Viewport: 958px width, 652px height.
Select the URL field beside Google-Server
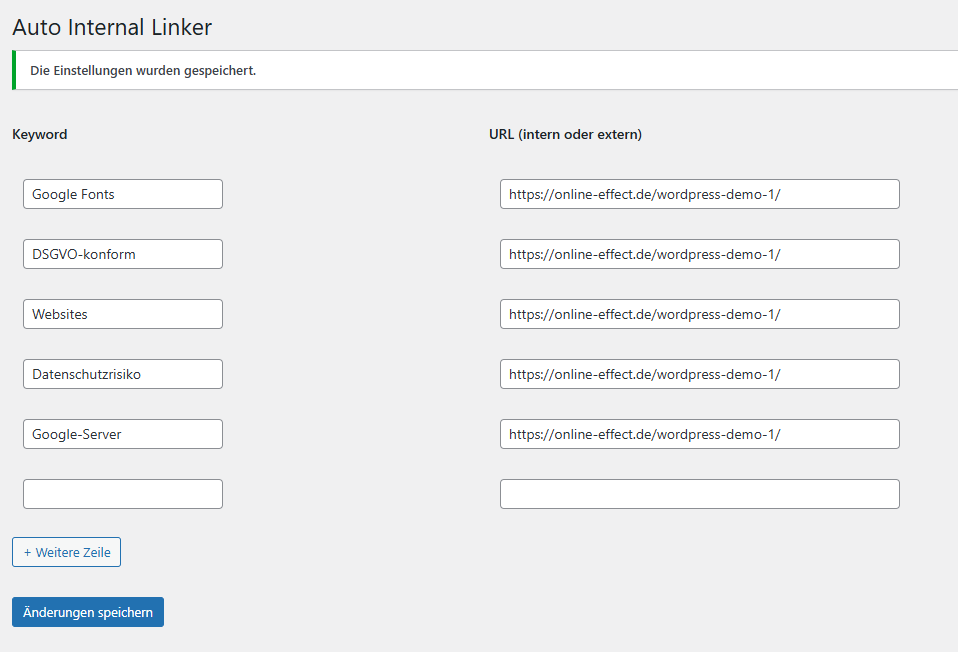700,434
